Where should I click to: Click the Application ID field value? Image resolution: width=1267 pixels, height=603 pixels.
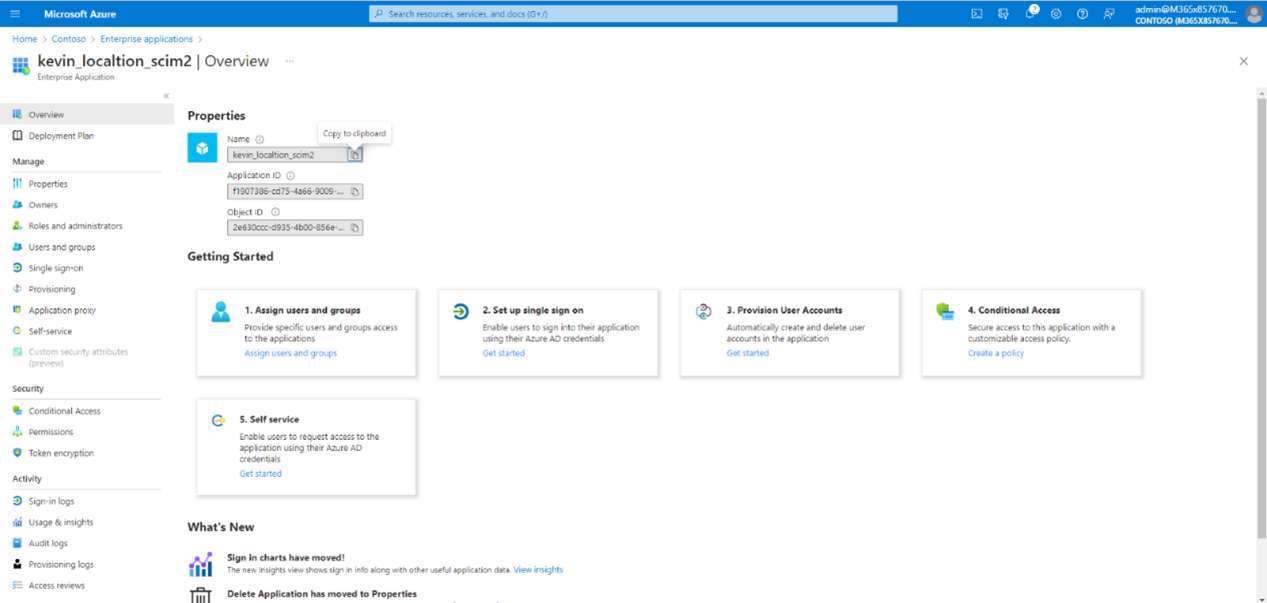pos(288,191)
